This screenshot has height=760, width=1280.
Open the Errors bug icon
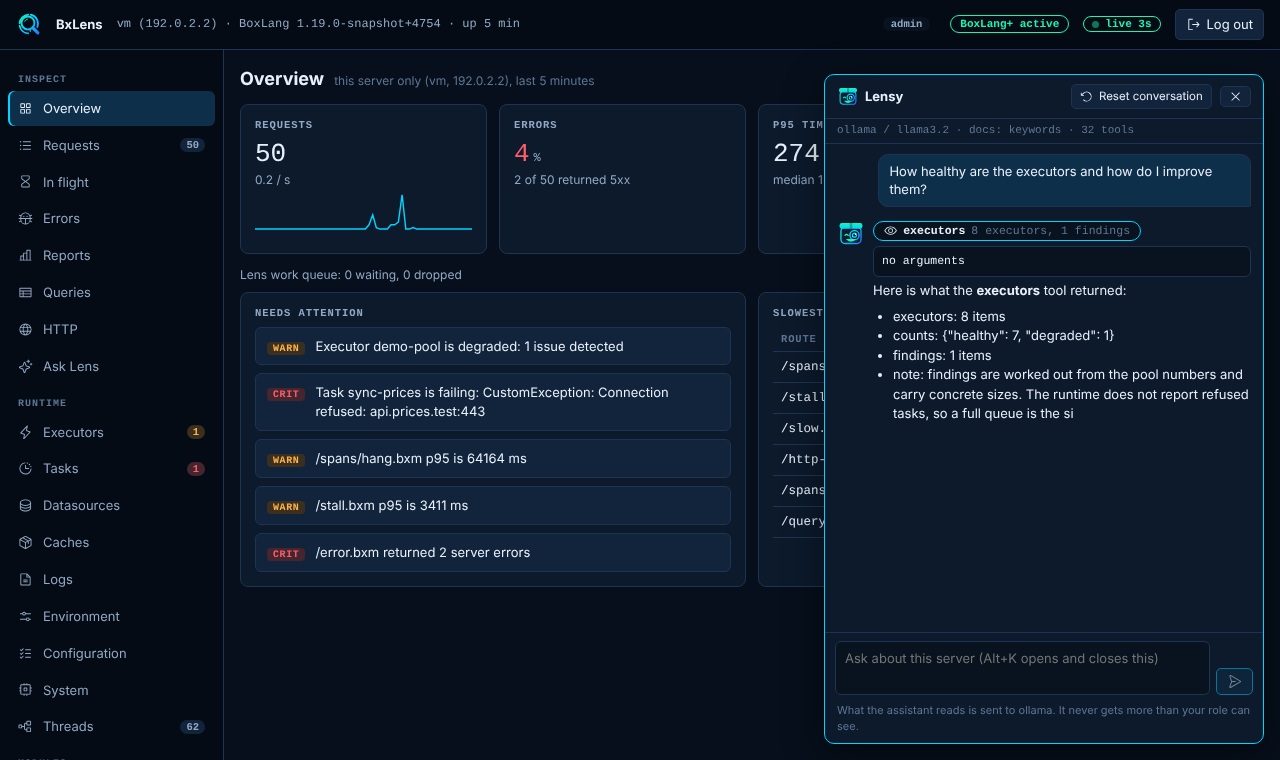[x=26, y=218]
